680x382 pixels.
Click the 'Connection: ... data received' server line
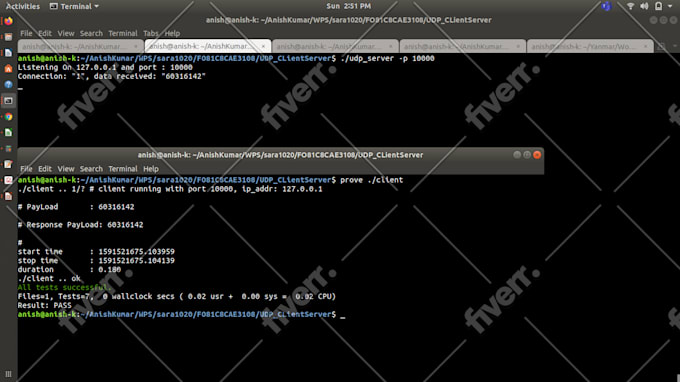pos(111,76)
